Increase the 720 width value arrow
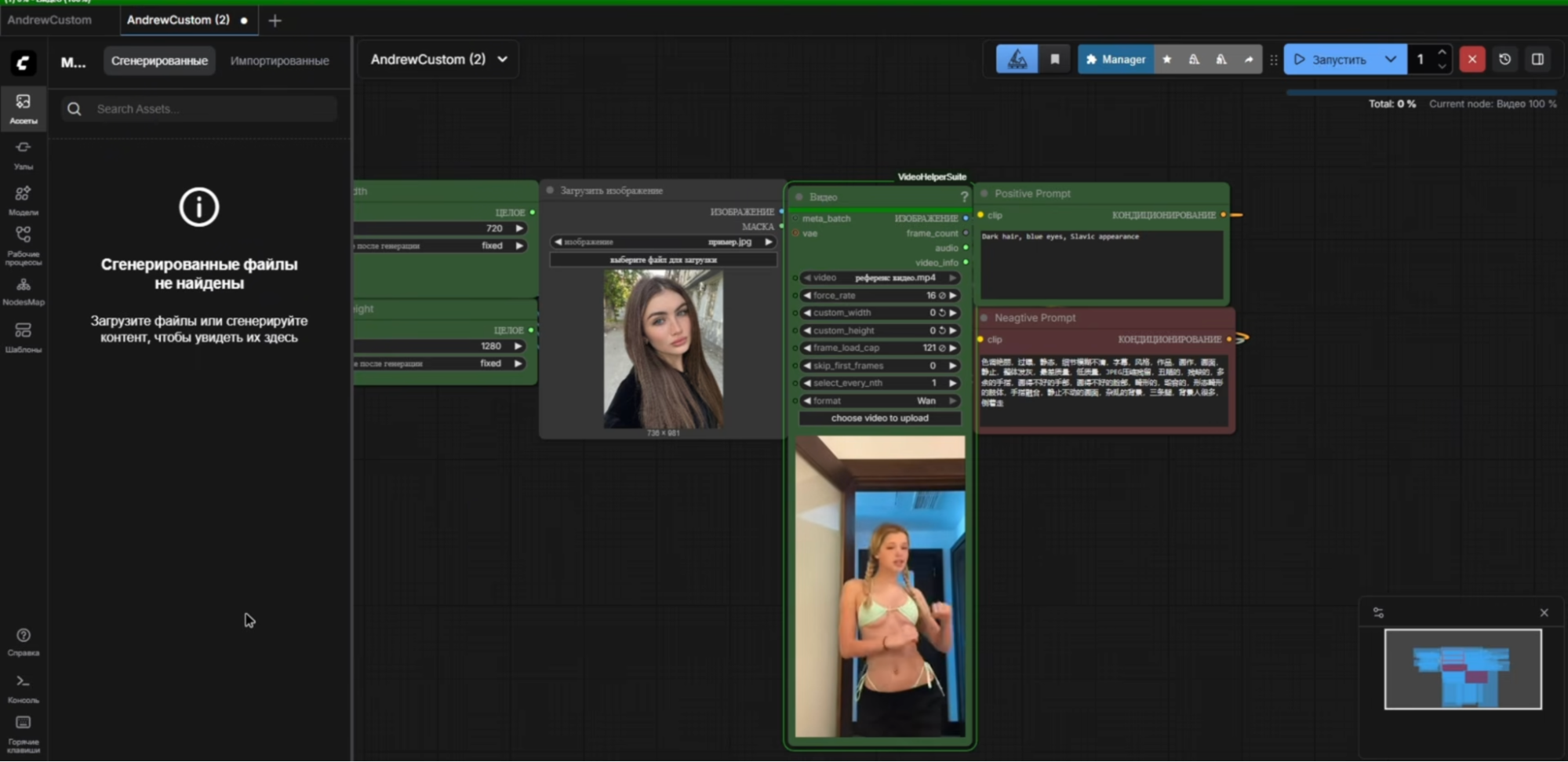 (518, 228)
